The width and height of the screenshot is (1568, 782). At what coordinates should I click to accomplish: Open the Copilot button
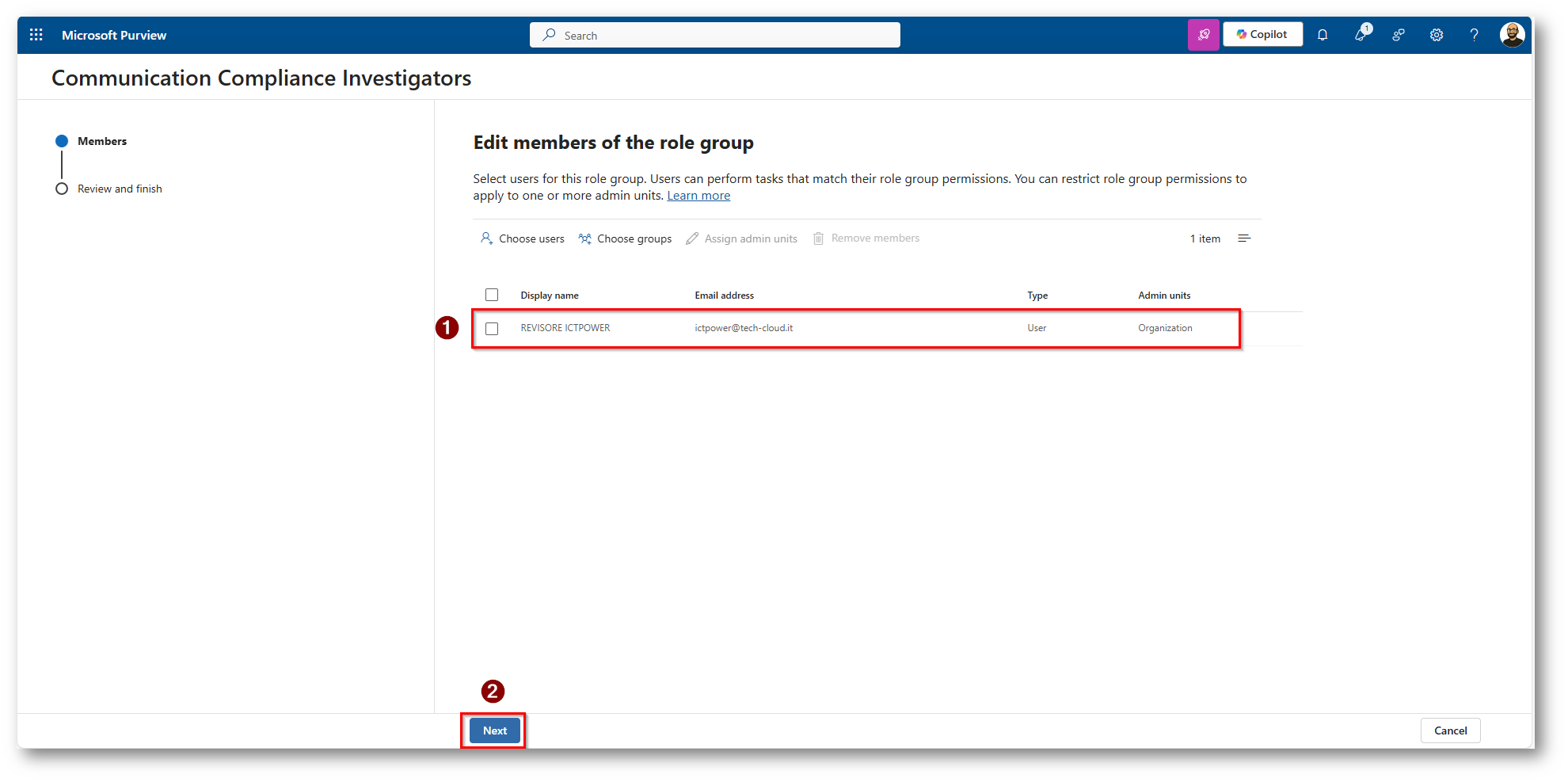click(1262, 35)
